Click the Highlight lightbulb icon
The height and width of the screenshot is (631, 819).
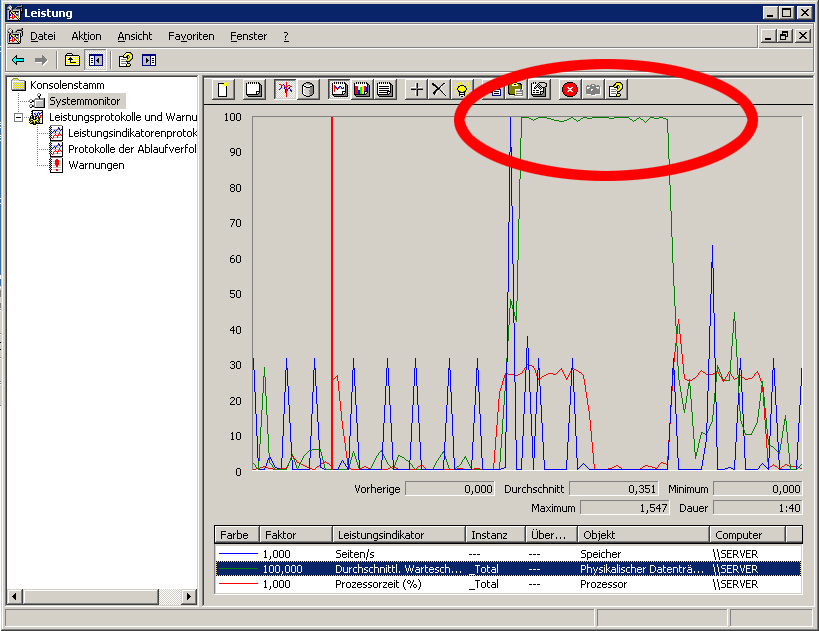[462, 90]
